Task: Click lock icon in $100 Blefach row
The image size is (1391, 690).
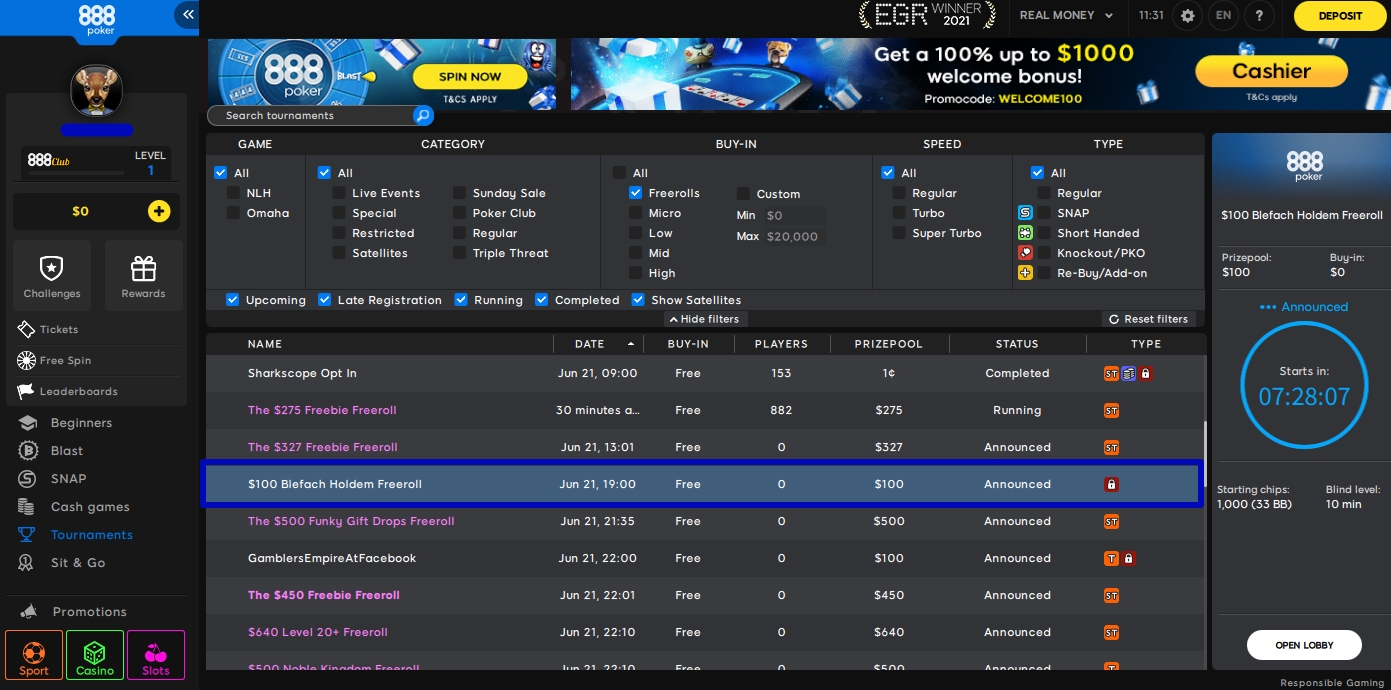Action: coord(1111,484)
